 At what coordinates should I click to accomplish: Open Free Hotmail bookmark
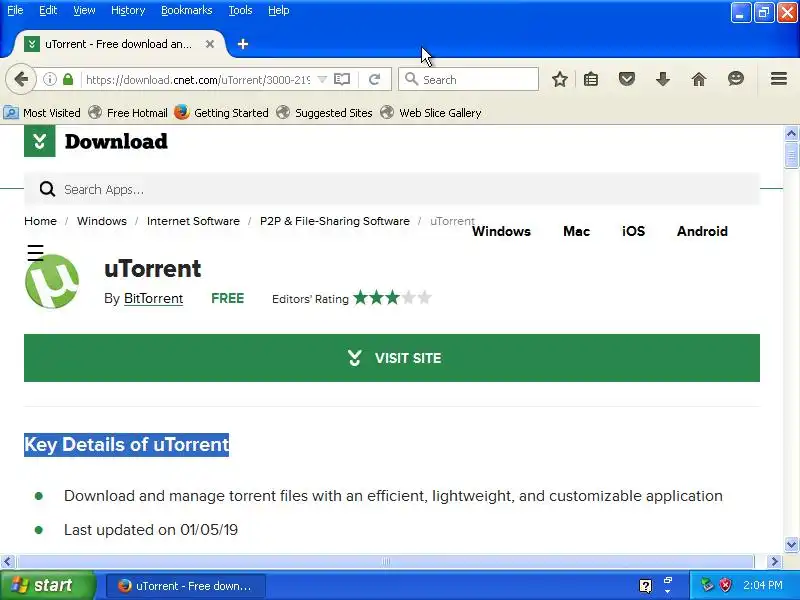[128, 113]
